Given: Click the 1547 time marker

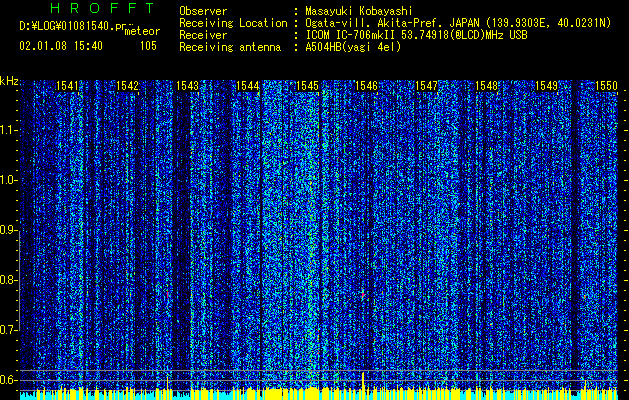Looking at the screenshot, I should (x=426, y=86).
